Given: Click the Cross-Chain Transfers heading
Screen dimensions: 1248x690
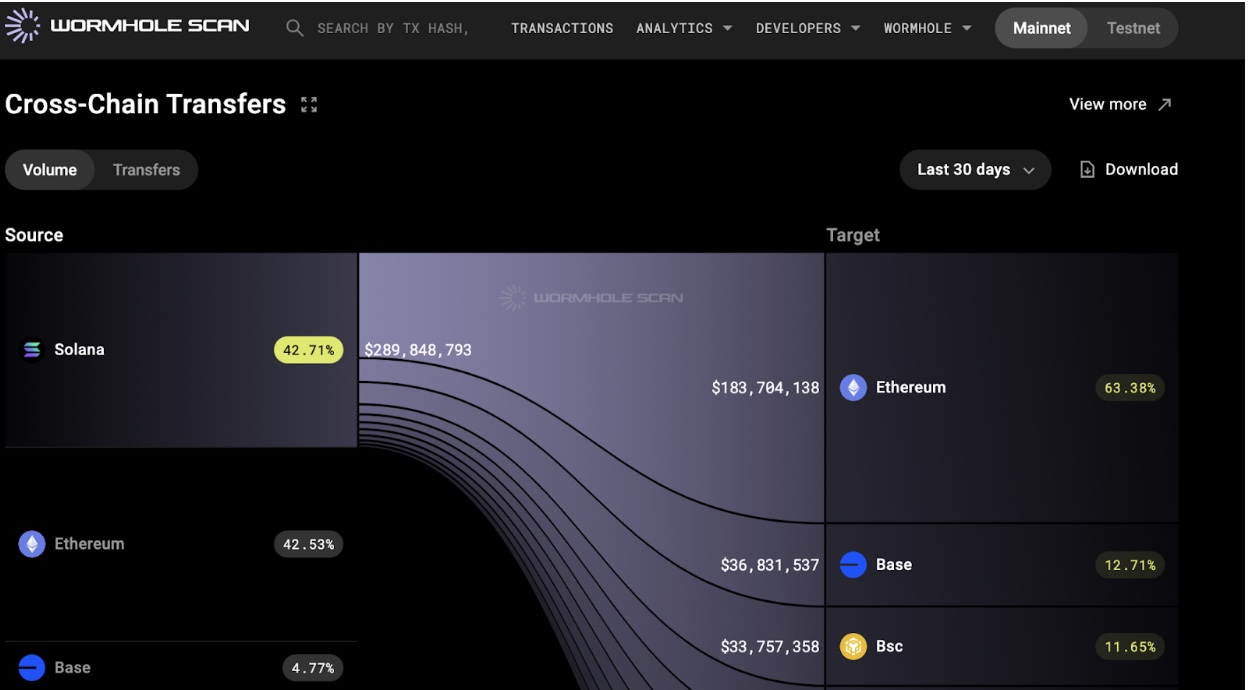Looking at the screenshot, I should (146, 104).
